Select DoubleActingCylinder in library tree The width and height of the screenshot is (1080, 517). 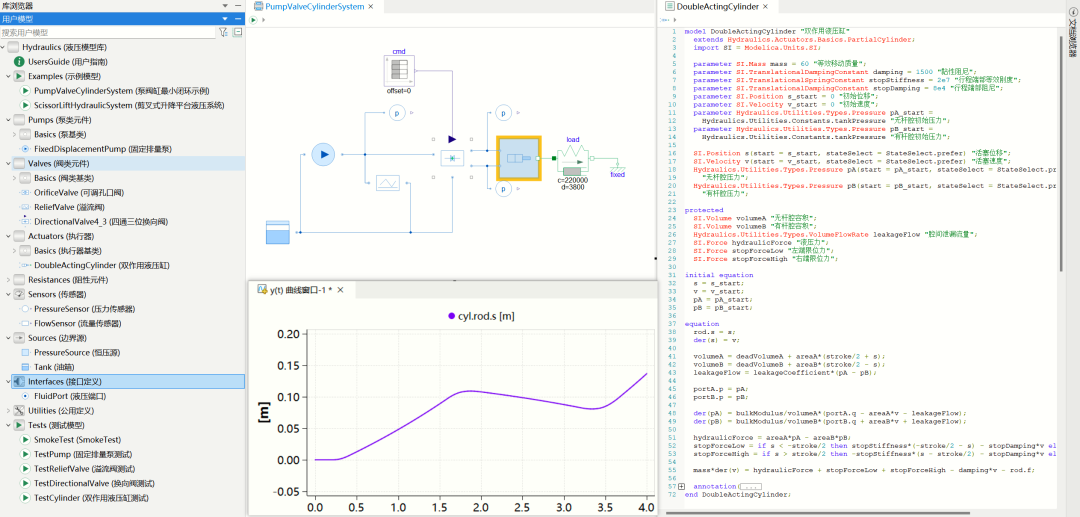pos(101,265)
